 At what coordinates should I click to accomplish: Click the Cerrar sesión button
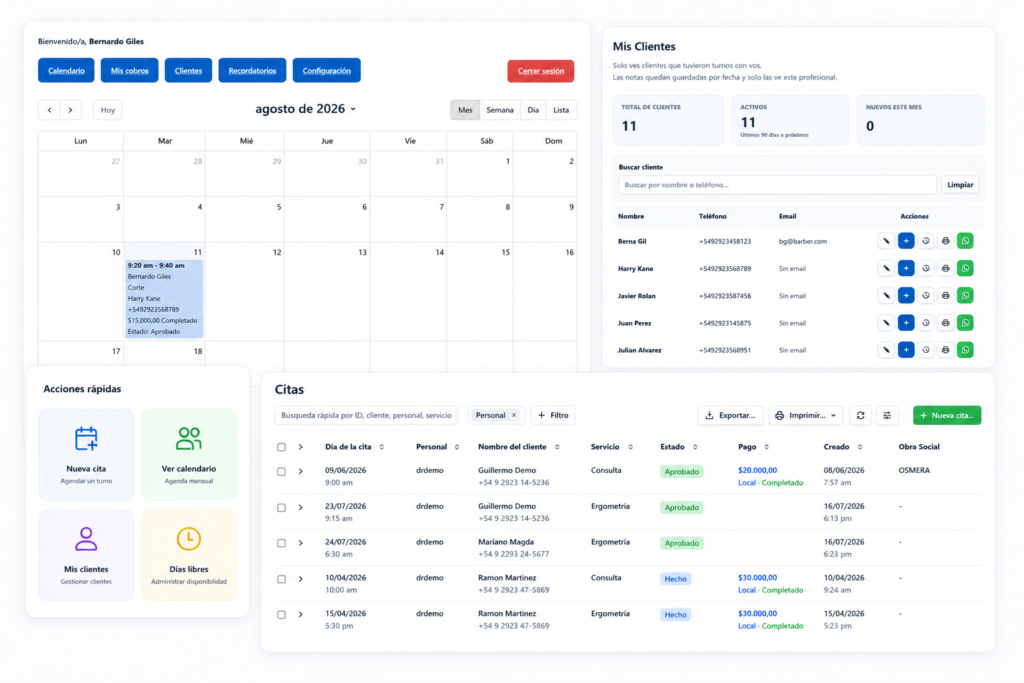pyautogui.click(x=541, y=71)
